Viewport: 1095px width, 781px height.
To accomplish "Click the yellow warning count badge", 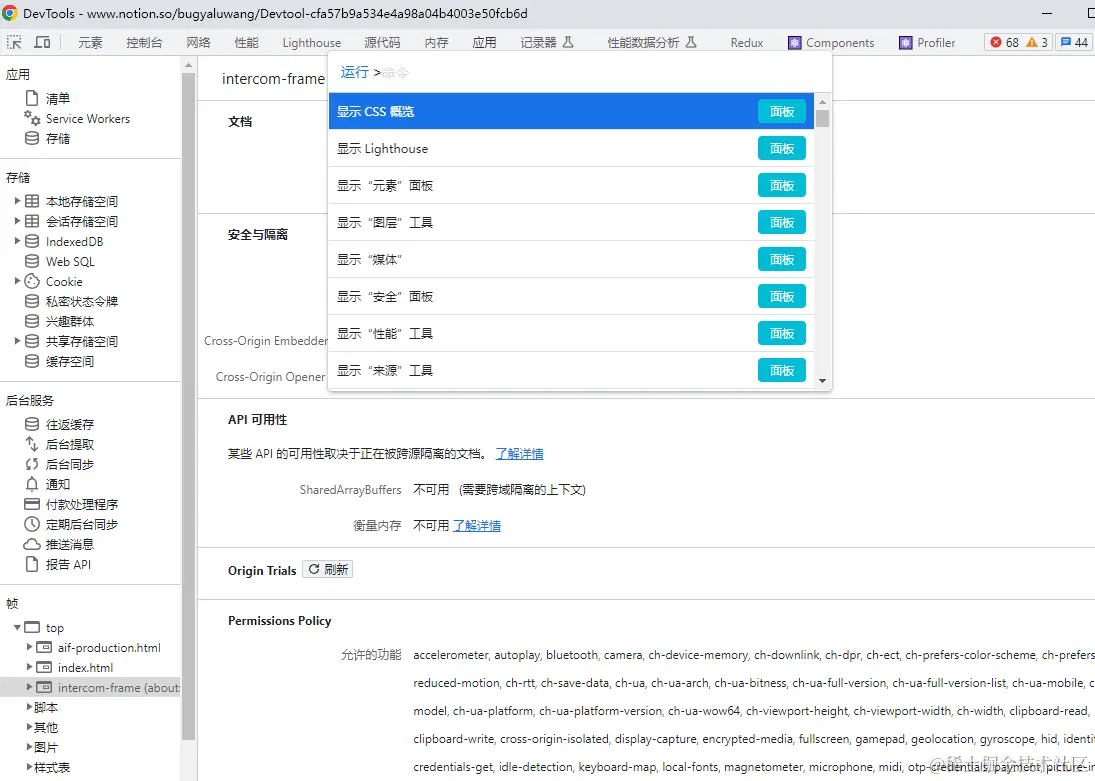I will (x=1037, y=43).
